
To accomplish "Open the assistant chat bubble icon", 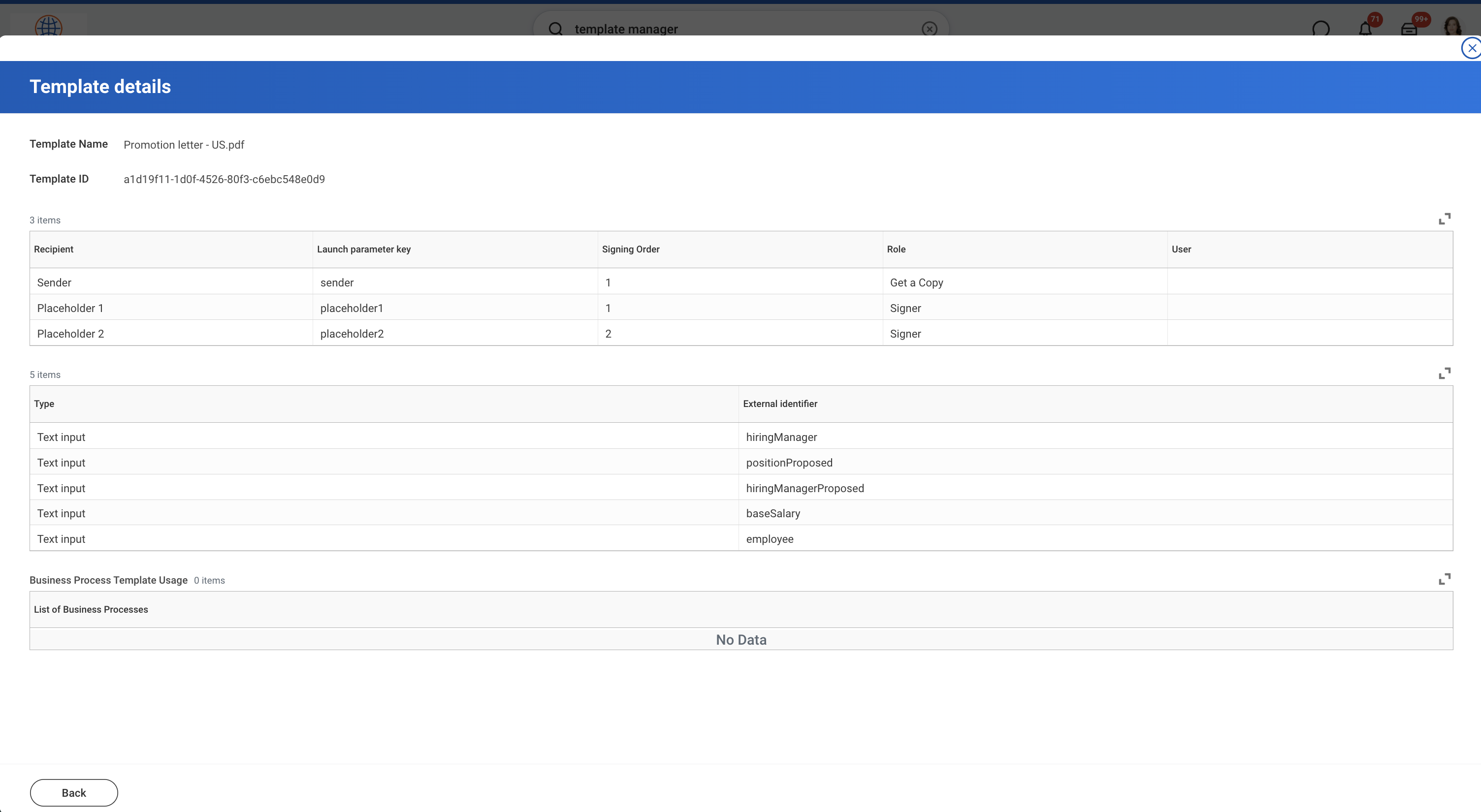I will click(x=1321, y=28).
